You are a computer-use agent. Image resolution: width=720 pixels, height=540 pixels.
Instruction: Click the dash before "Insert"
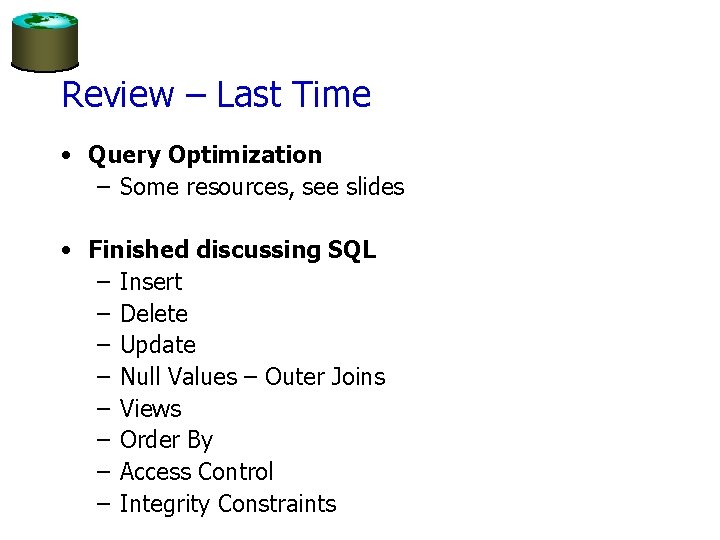103,282
